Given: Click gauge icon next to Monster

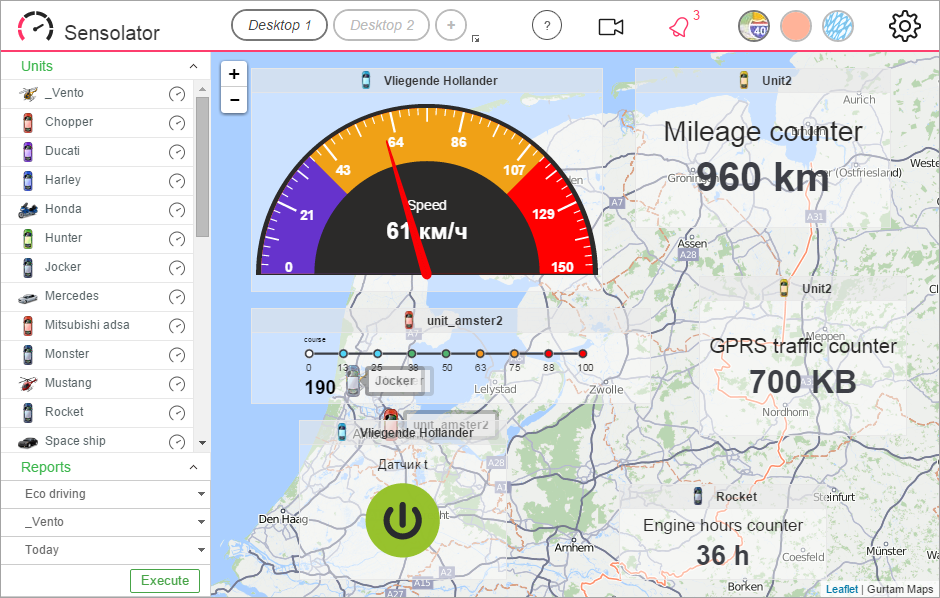Looking at the screenshot, I should pos(177,355).
